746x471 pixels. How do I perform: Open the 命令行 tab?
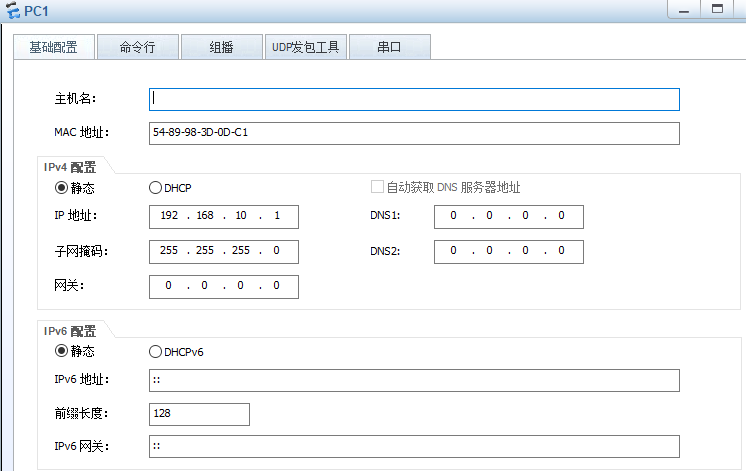tap(137, 47)
